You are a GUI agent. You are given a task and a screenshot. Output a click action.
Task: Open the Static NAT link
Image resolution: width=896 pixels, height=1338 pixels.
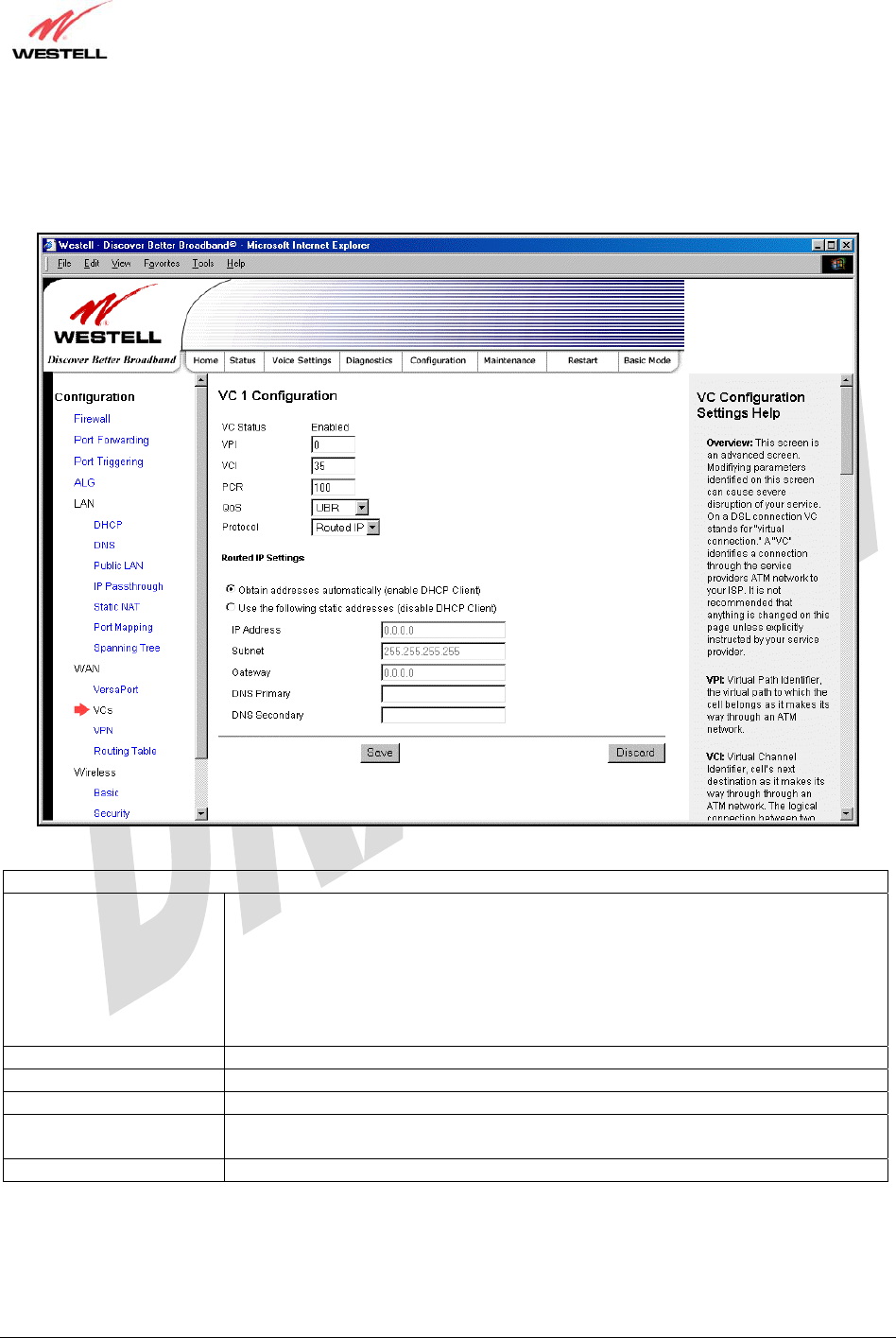pos(116,607)
